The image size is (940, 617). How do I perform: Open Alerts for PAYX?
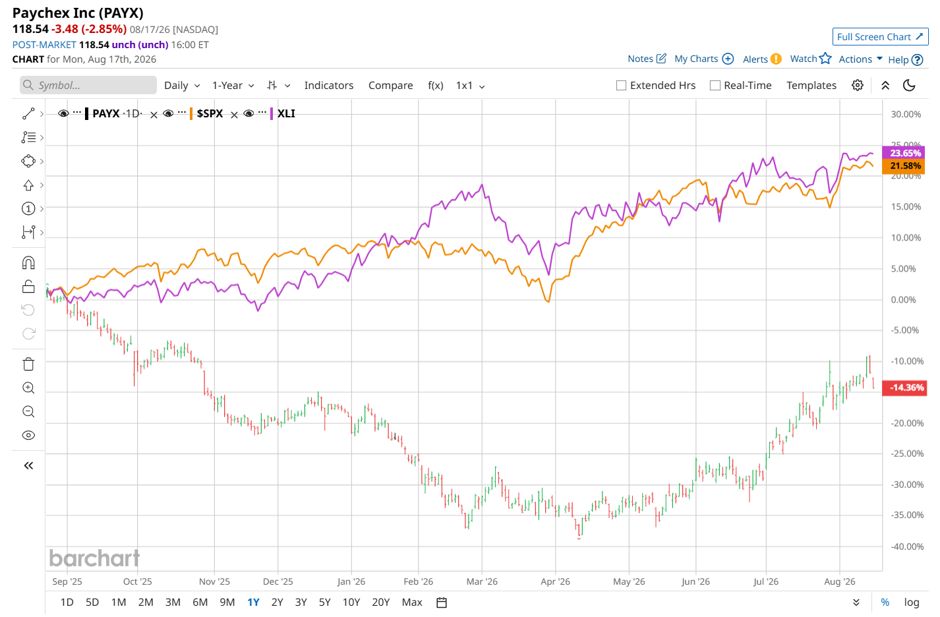pos(762,59)
